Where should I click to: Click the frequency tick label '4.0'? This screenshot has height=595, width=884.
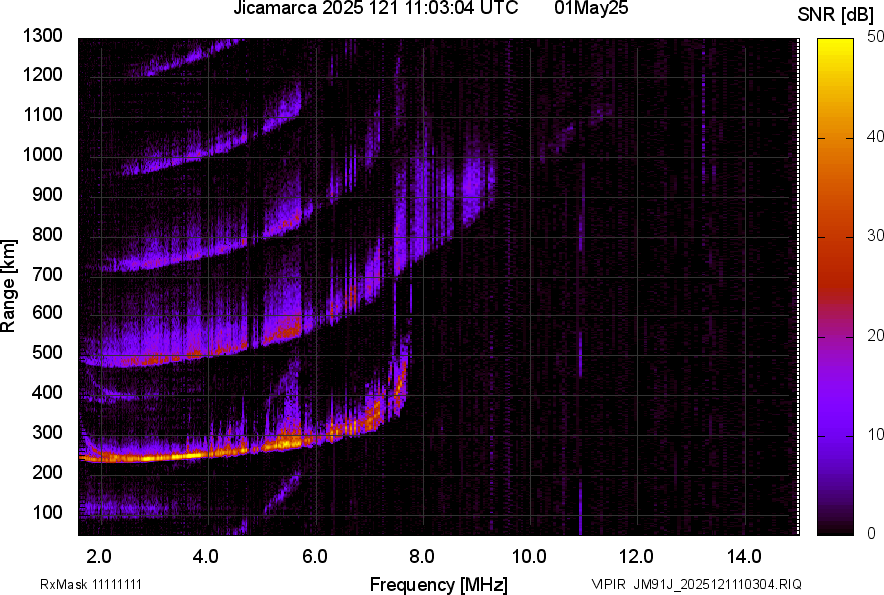pos(206,557)
